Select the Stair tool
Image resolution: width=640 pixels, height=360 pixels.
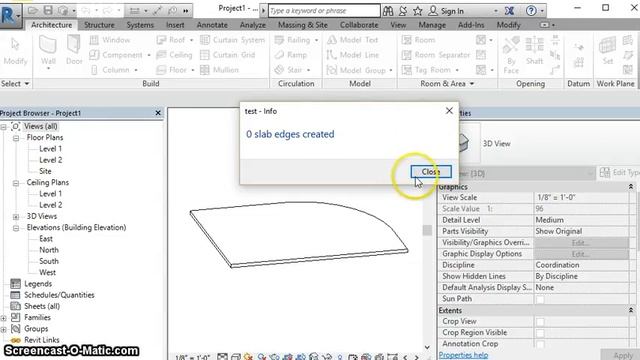coord(288,70)
